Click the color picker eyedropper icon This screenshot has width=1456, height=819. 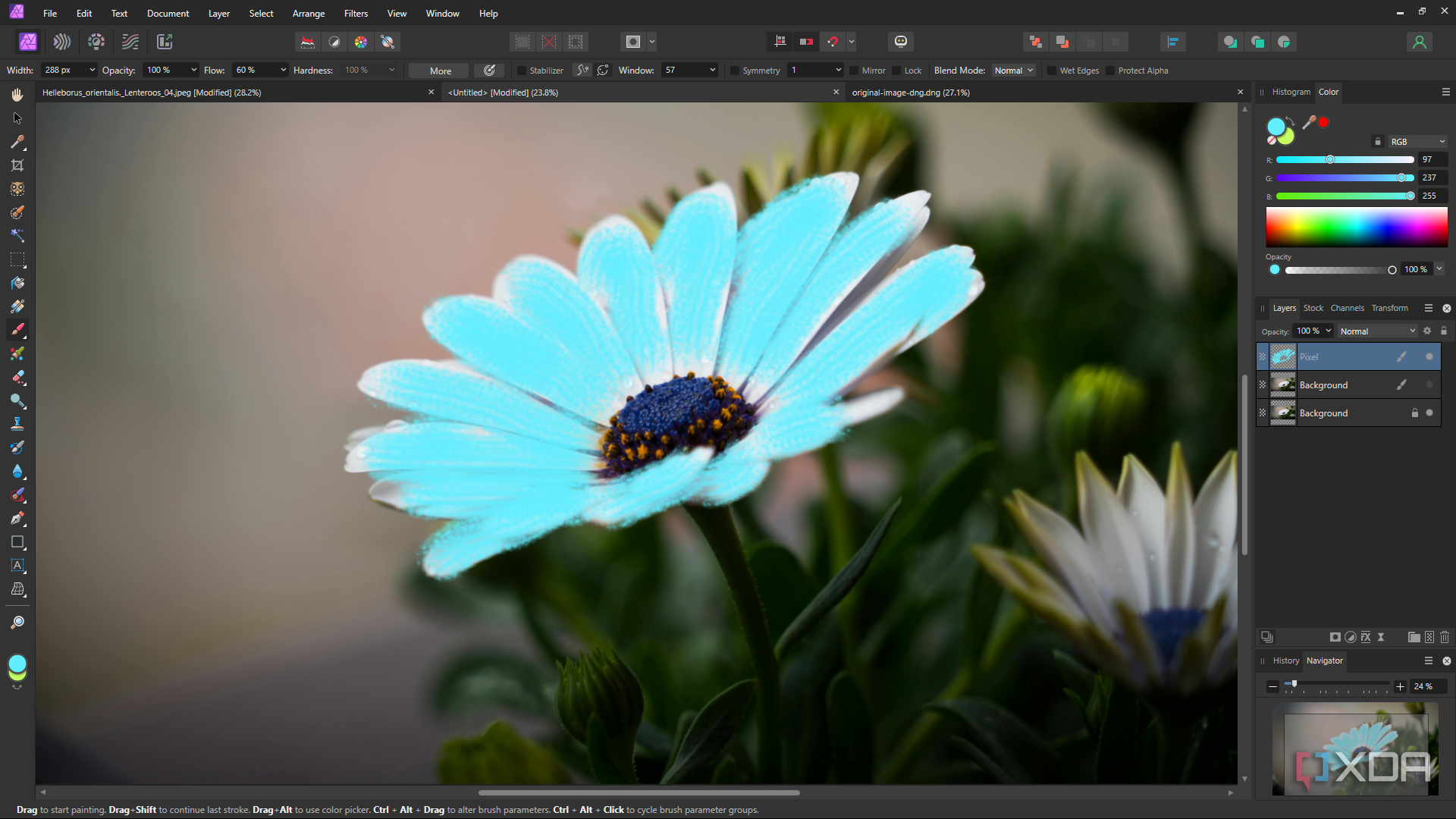pyautogui.click(x=1309, y=122)
